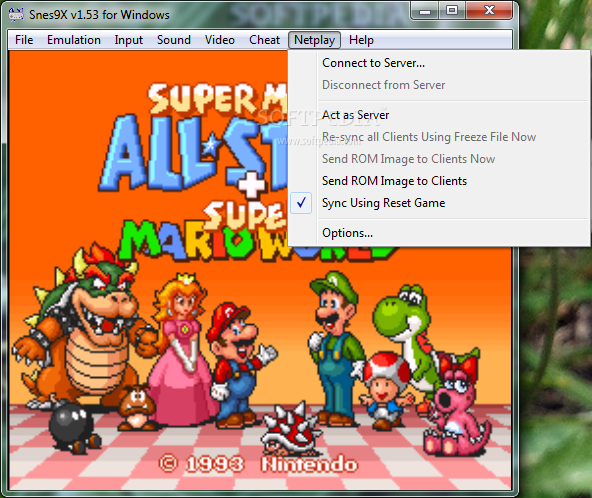Image resolution: width=592 pixels, height=498 pixels.
Task: Uncheck Sync Using Reset Game
Action: (439, 203)
